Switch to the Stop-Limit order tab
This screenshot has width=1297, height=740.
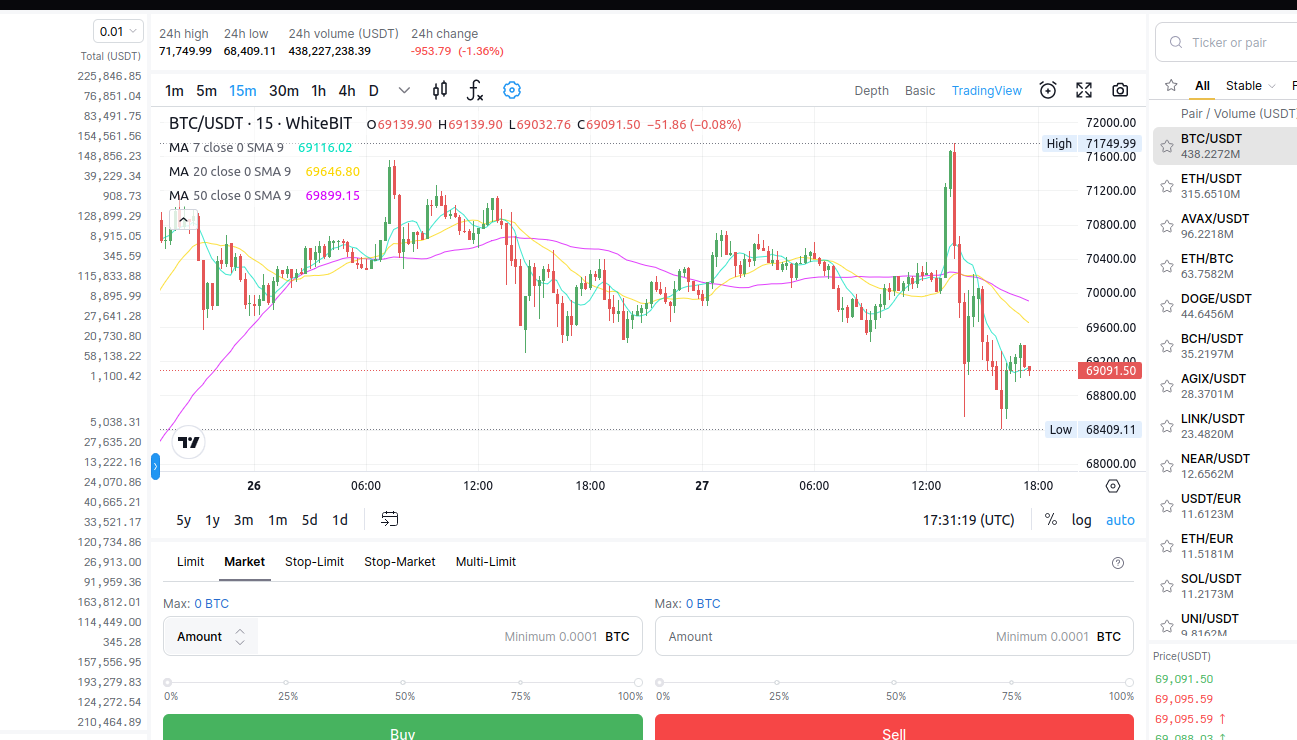point(314,562)
